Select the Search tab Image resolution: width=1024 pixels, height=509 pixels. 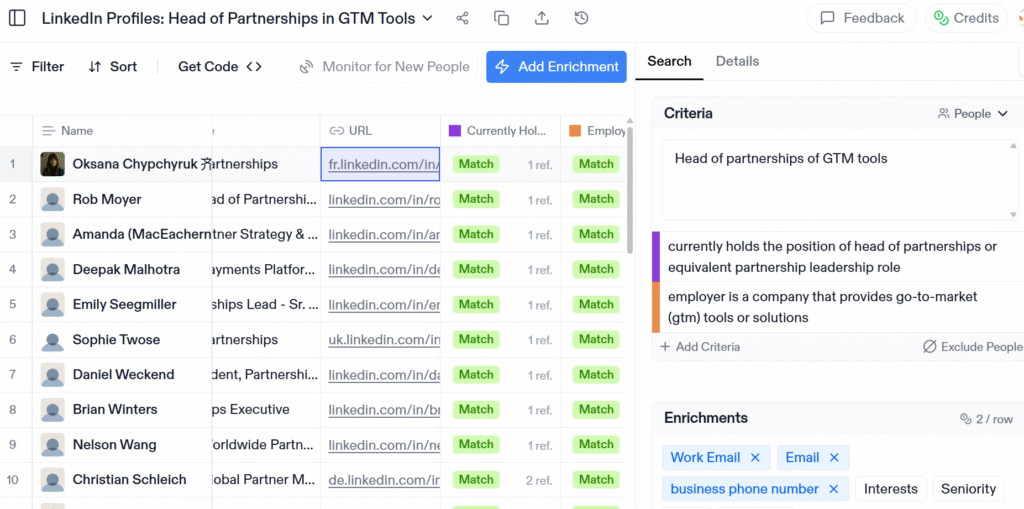[669, 61]
